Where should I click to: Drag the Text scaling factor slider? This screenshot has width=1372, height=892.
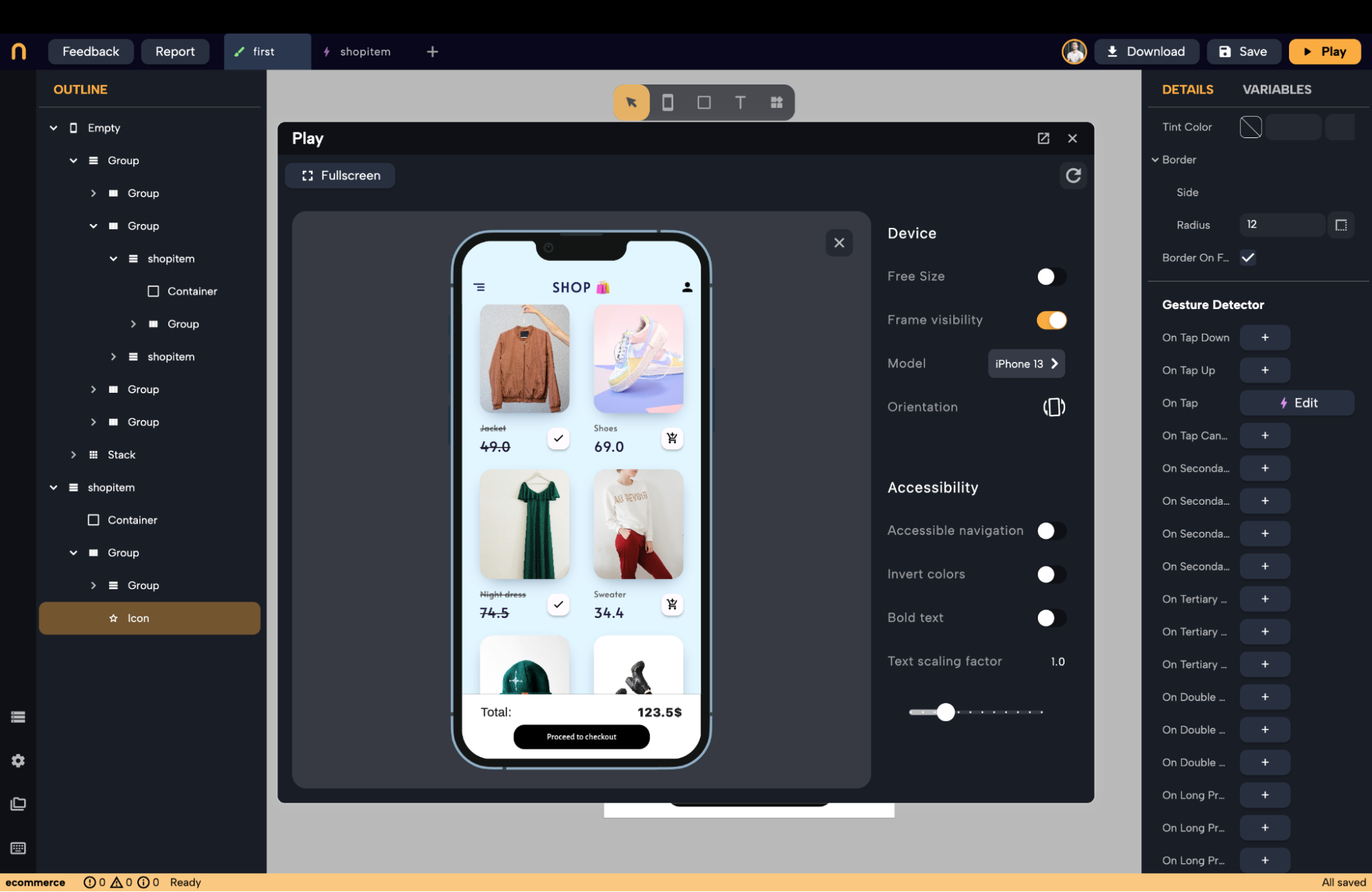click(944, 711)
